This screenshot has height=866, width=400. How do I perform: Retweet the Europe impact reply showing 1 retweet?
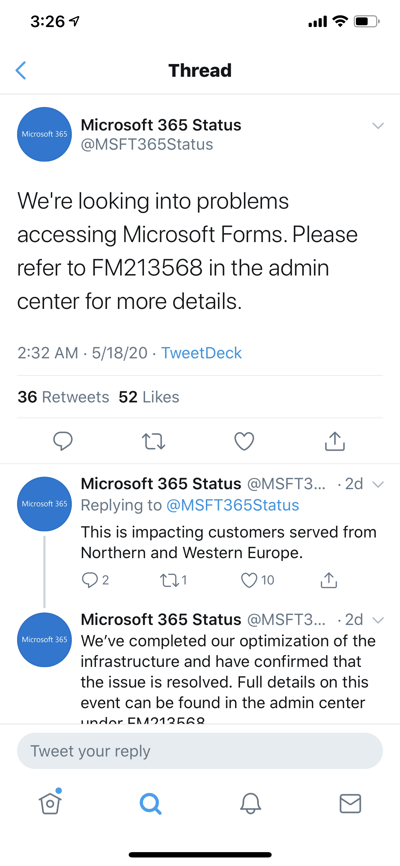pos(173,580)
